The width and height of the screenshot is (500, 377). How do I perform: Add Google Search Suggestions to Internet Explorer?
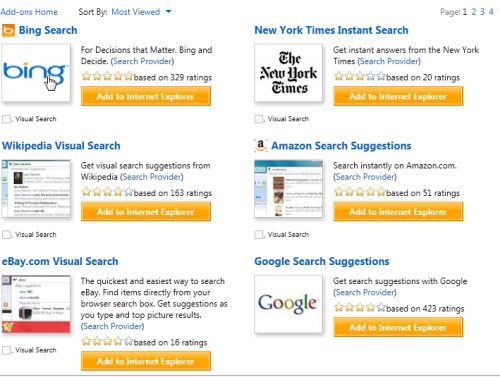398,327
